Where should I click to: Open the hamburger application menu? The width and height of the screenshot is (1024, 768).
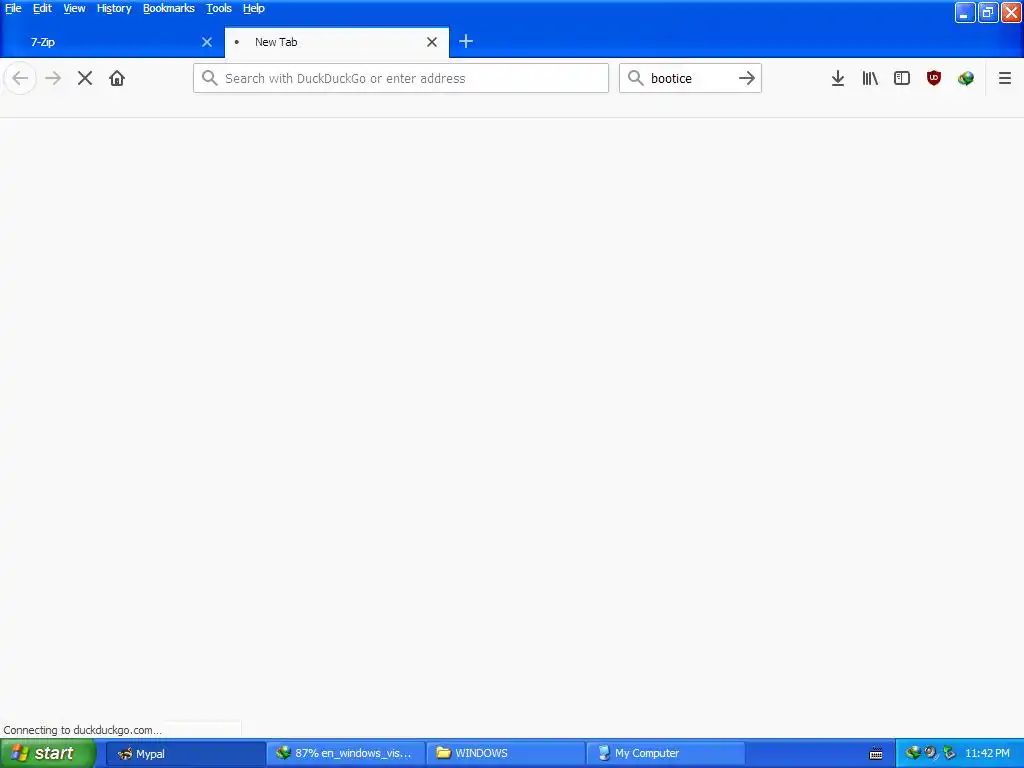[x=1005, y=78]
